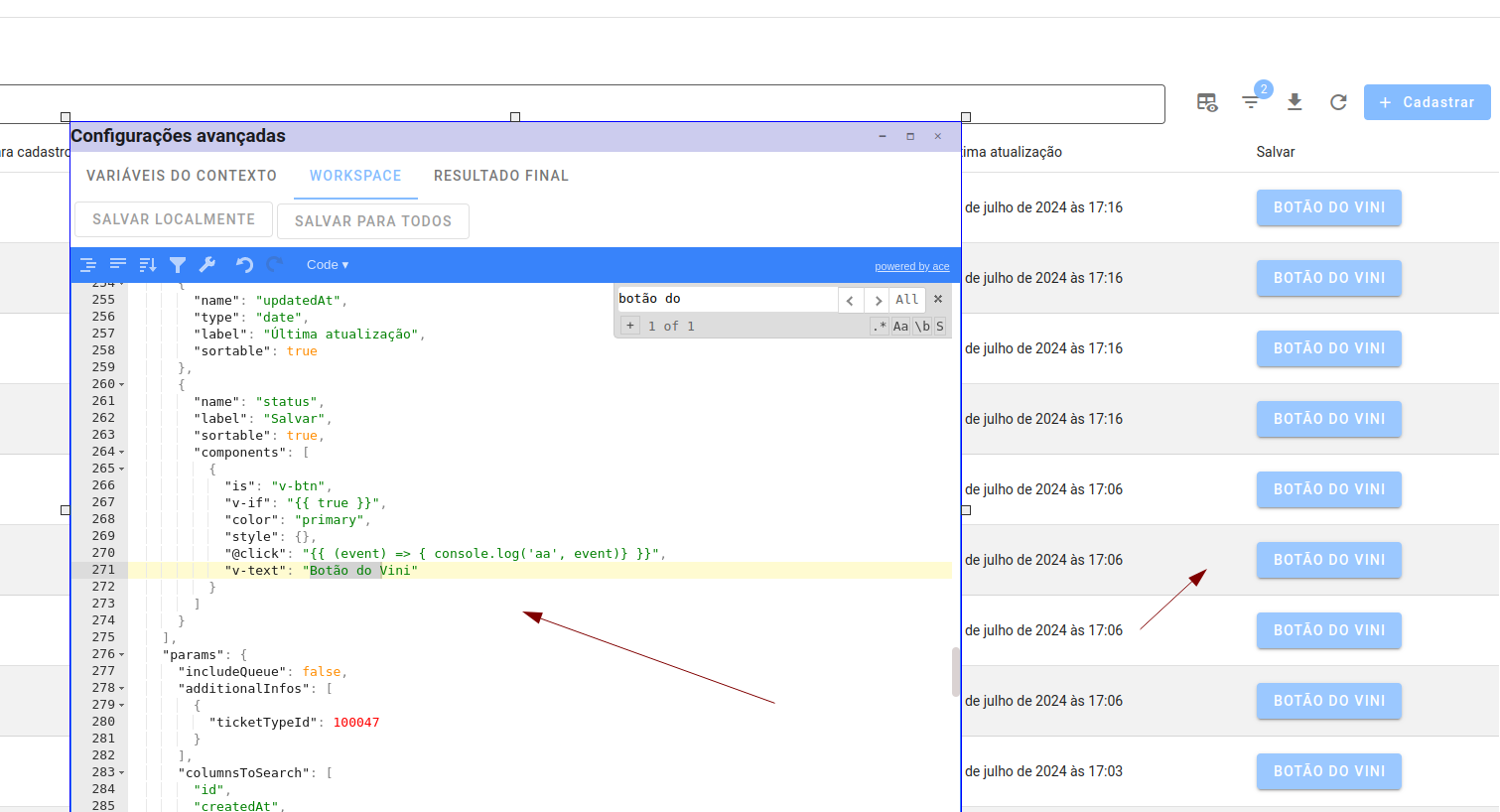Click the "status" value on line 261
Screen dimensions: 1500x812
pos(287,402)
